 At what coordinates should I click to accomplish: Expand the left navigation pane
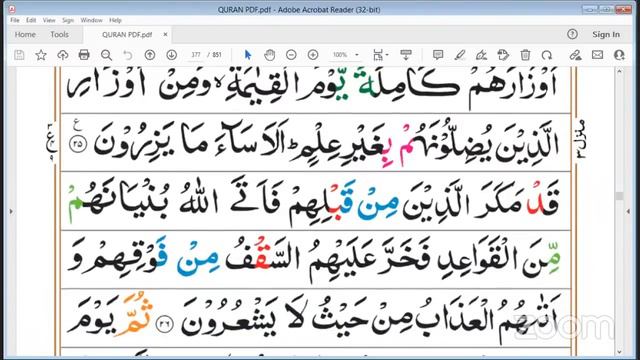(x=11, y=211)
